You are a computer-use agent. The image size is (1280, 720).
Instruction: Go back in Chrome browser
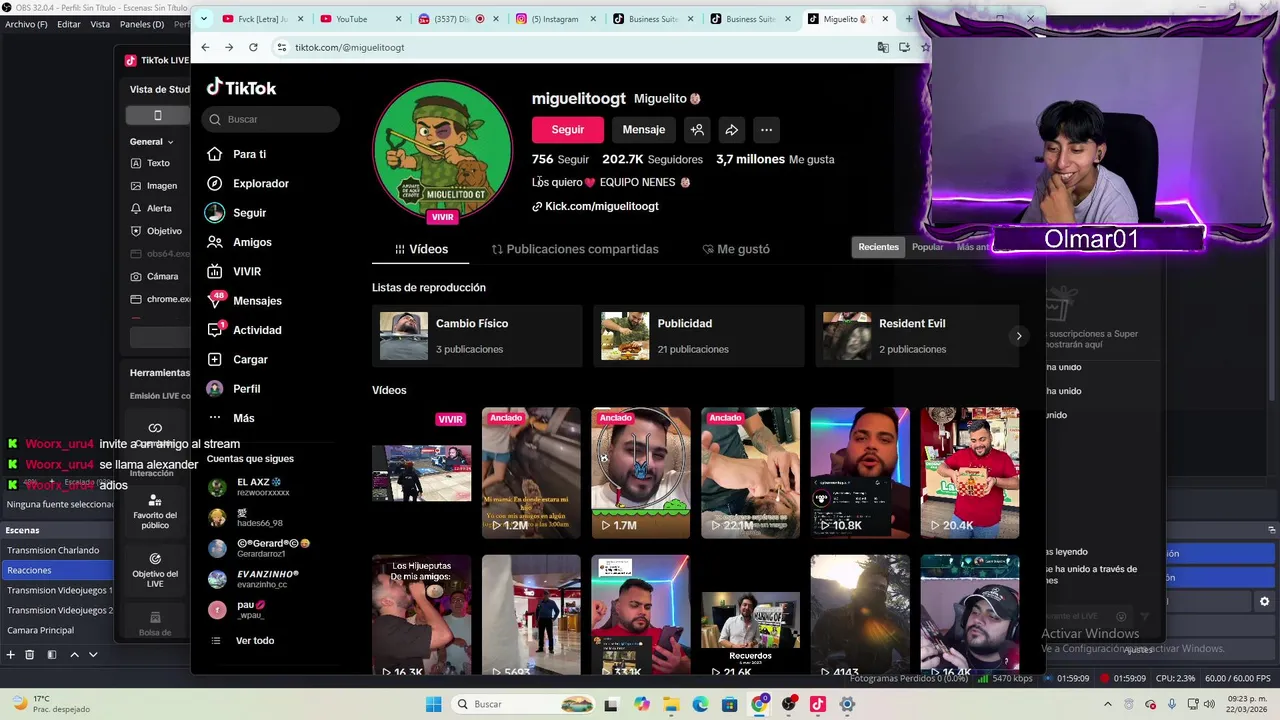tap(205, 47)
